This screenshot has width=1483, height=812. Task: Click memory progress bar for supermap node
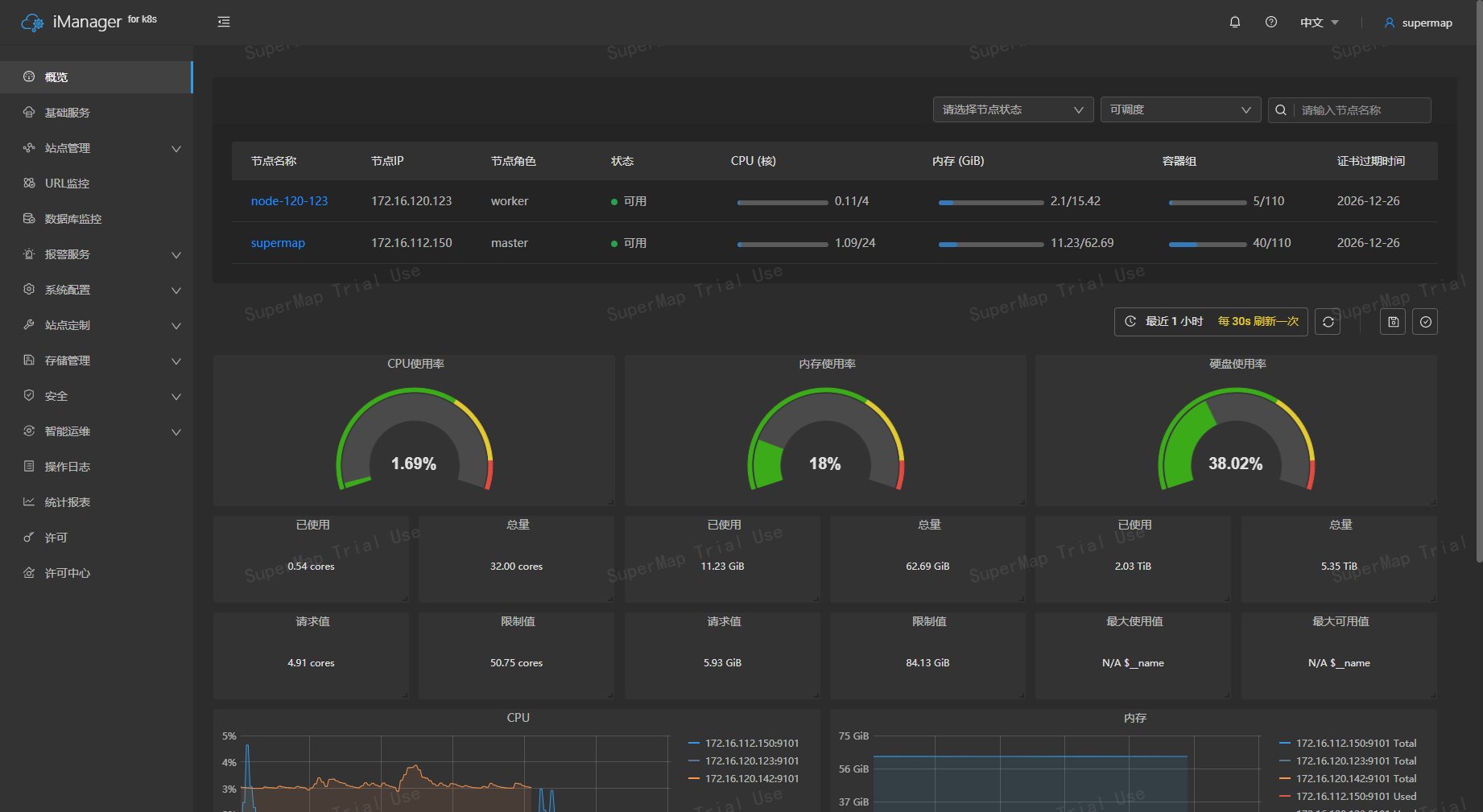coord(990,244)
